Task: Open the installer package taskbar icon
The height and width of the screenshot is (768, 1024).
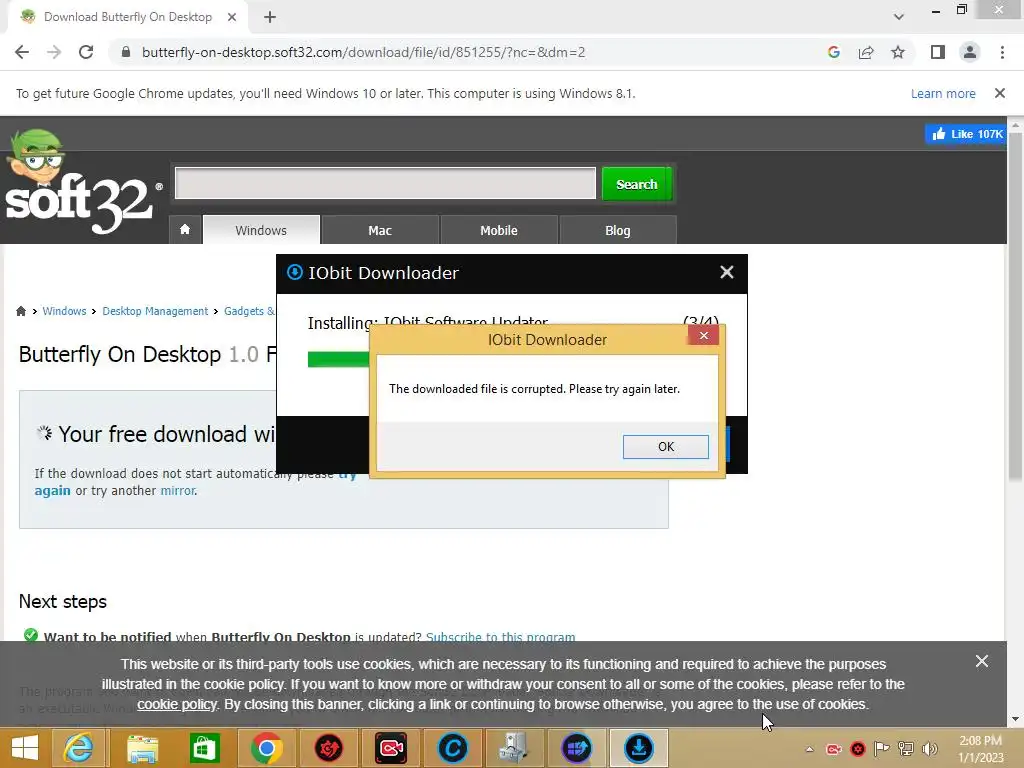Action: 514,748
